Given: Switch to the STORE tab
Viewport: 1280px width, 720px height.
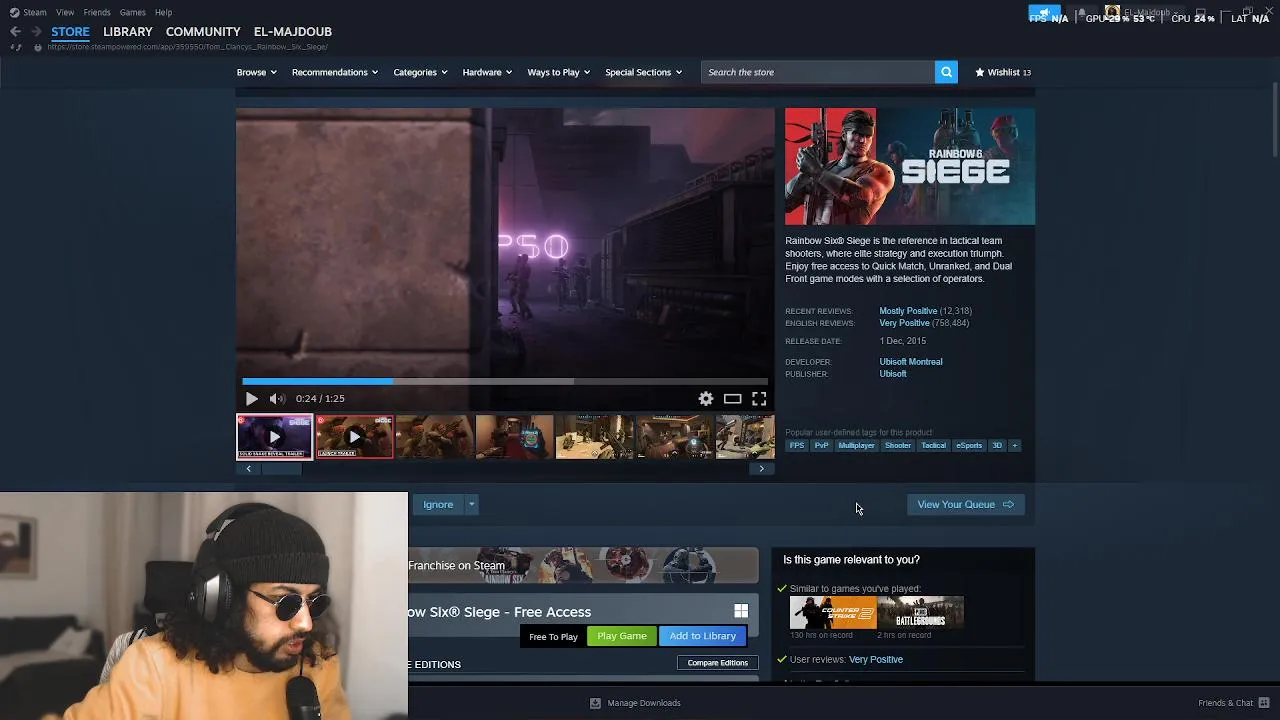Looking at the screenshot, I should click(x=70, y=31).
